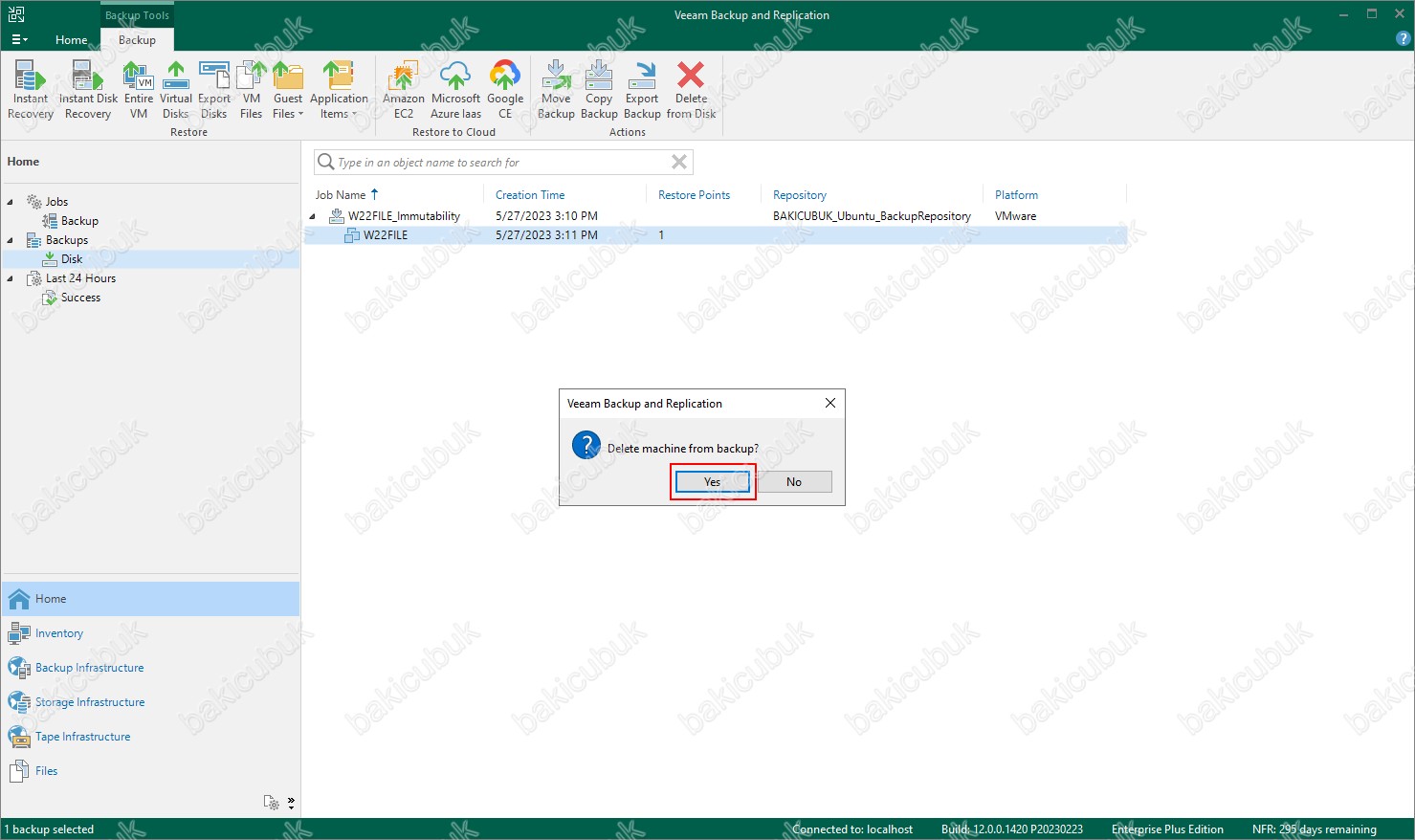Collapse the W22FILE_Immutability job row
The width and height of the screenshot is (1415, 840).
point(312,216)
